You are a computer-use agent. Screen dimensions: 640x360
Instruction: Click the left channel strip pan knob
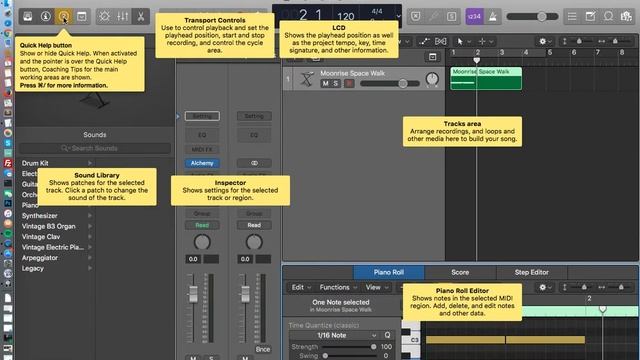(x=202, y=242)
